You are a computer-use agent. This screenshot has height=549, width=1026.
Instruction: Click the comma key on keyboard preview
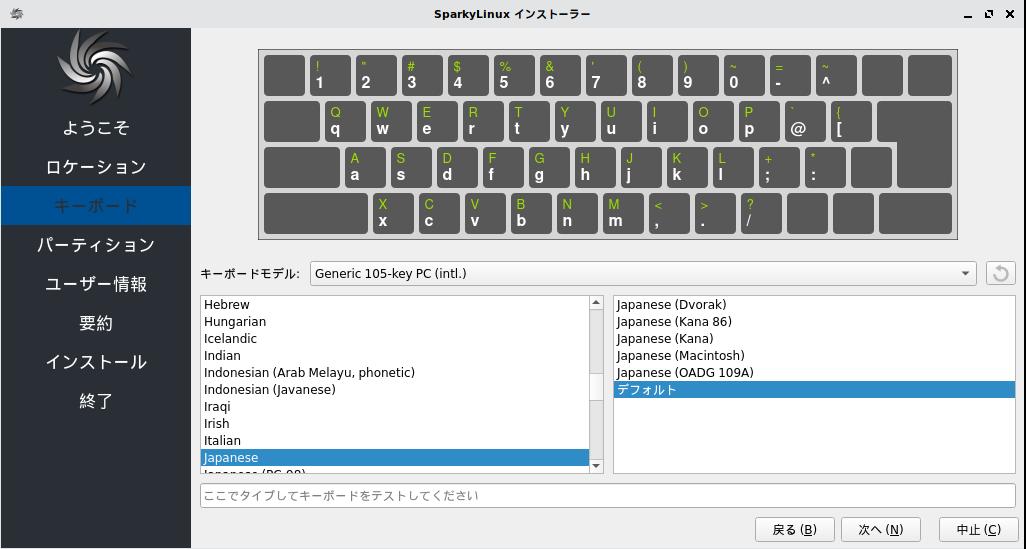669,213
